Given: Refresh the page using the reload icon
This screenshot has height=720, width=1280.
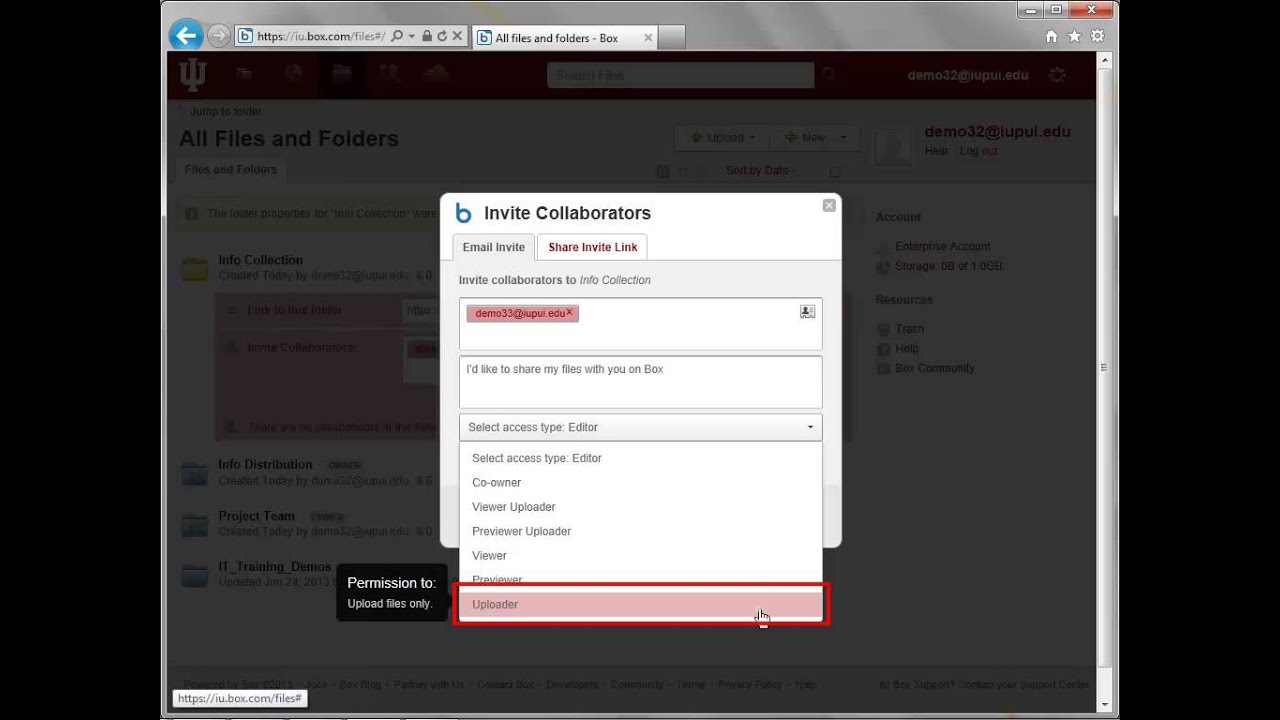Looking at the screenshot, I should [441, 36].
